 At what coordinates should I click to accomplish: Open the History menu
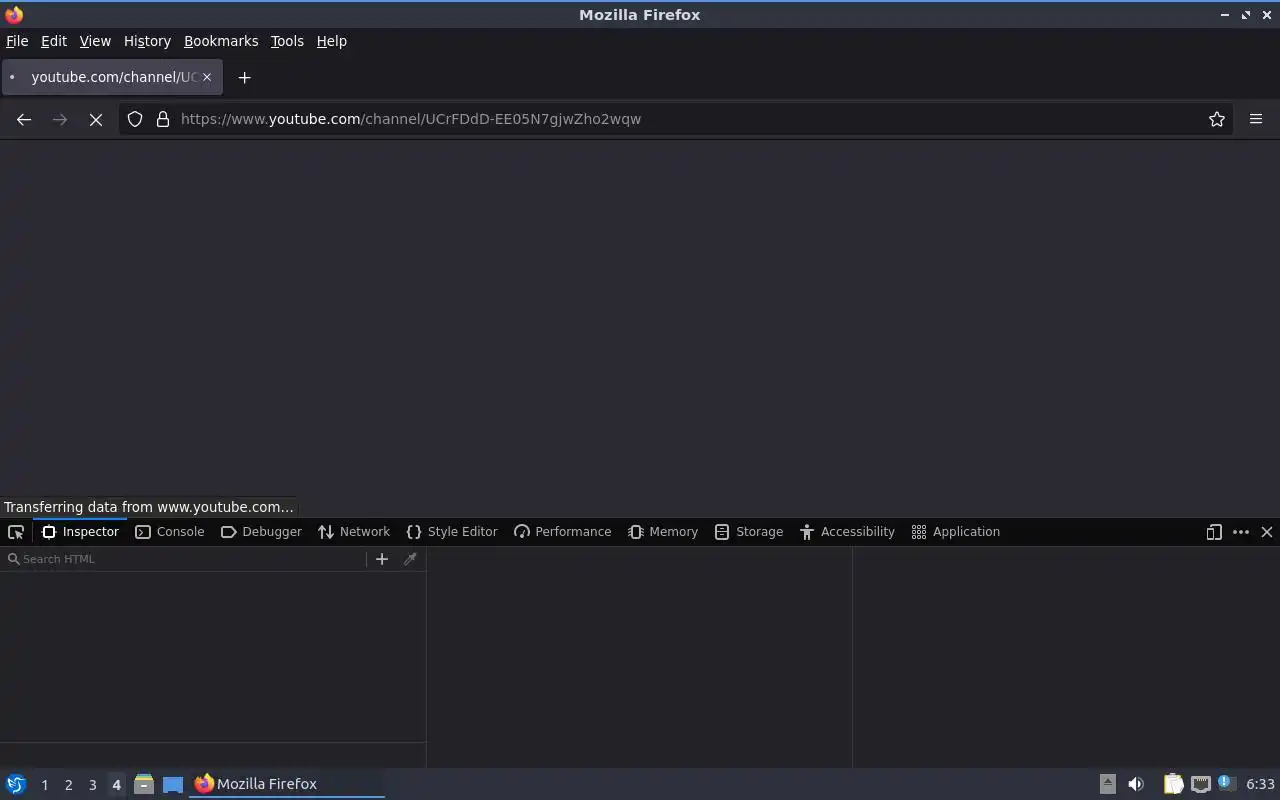tap(147, 41)
